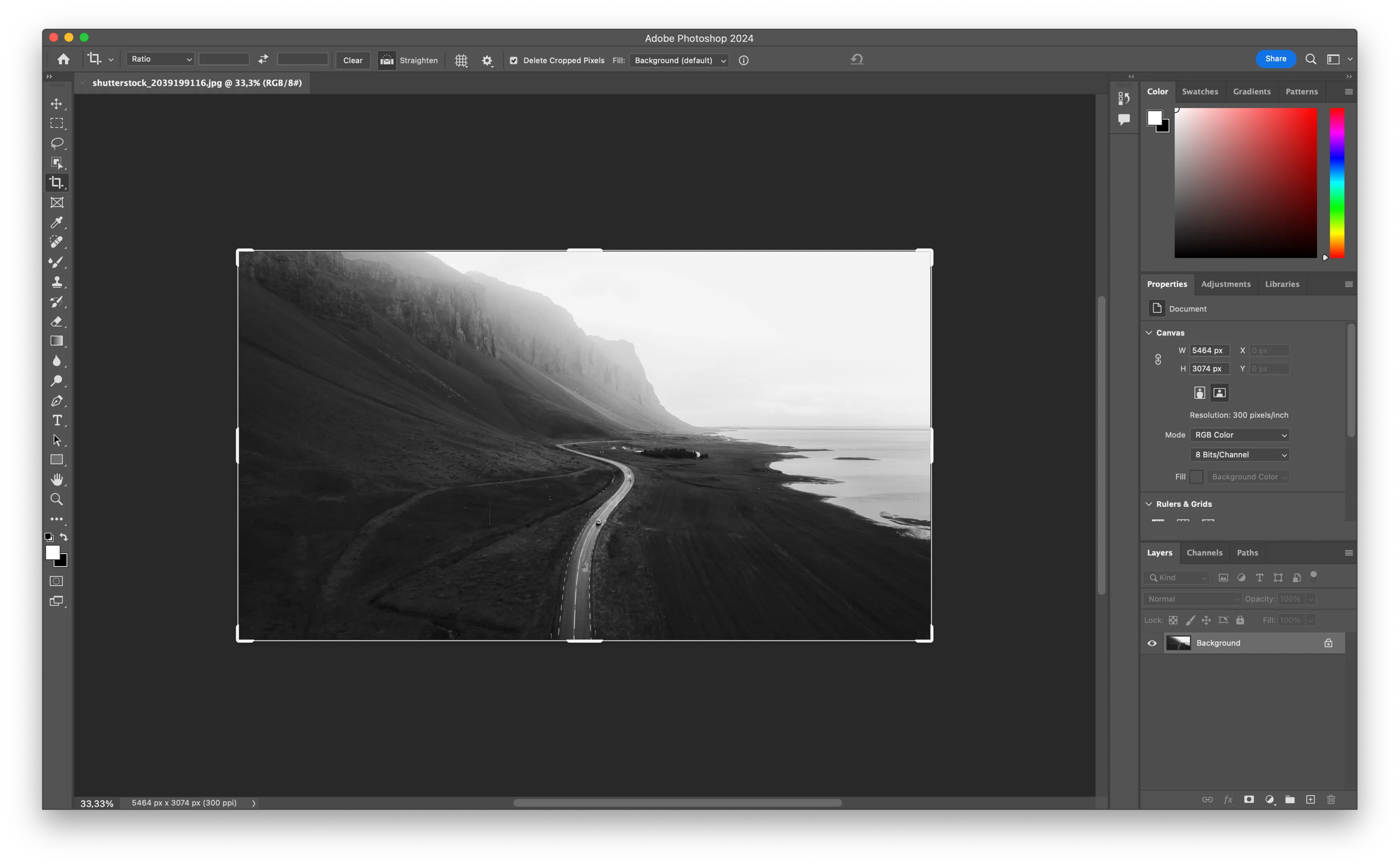Click the create new layer icon
The width and height of the screenshot is (1400, 866).
click(1310, 800)
